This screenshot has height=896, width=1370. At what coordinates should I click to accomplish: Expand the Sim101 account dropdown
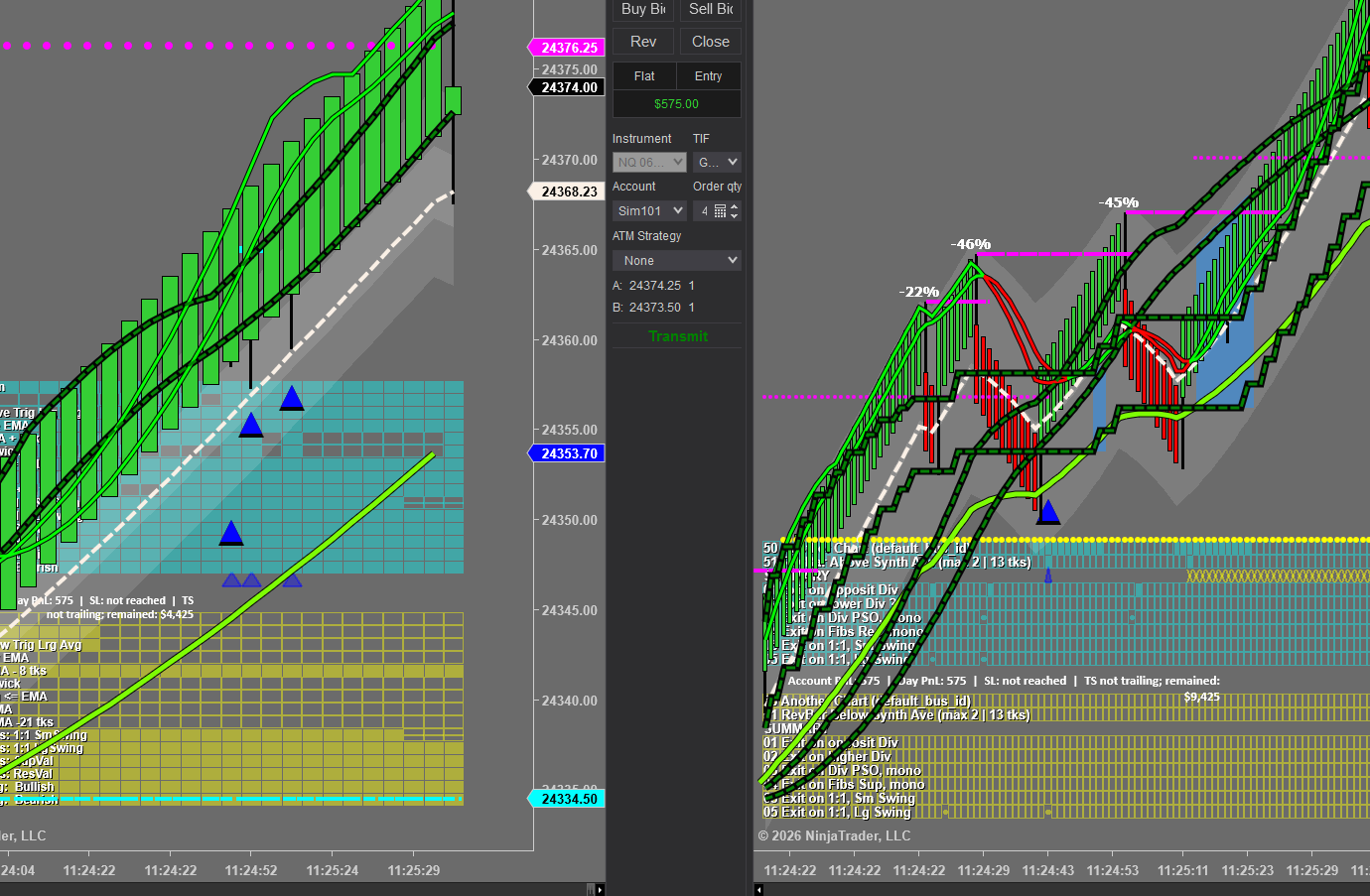(x=649, y=211)
